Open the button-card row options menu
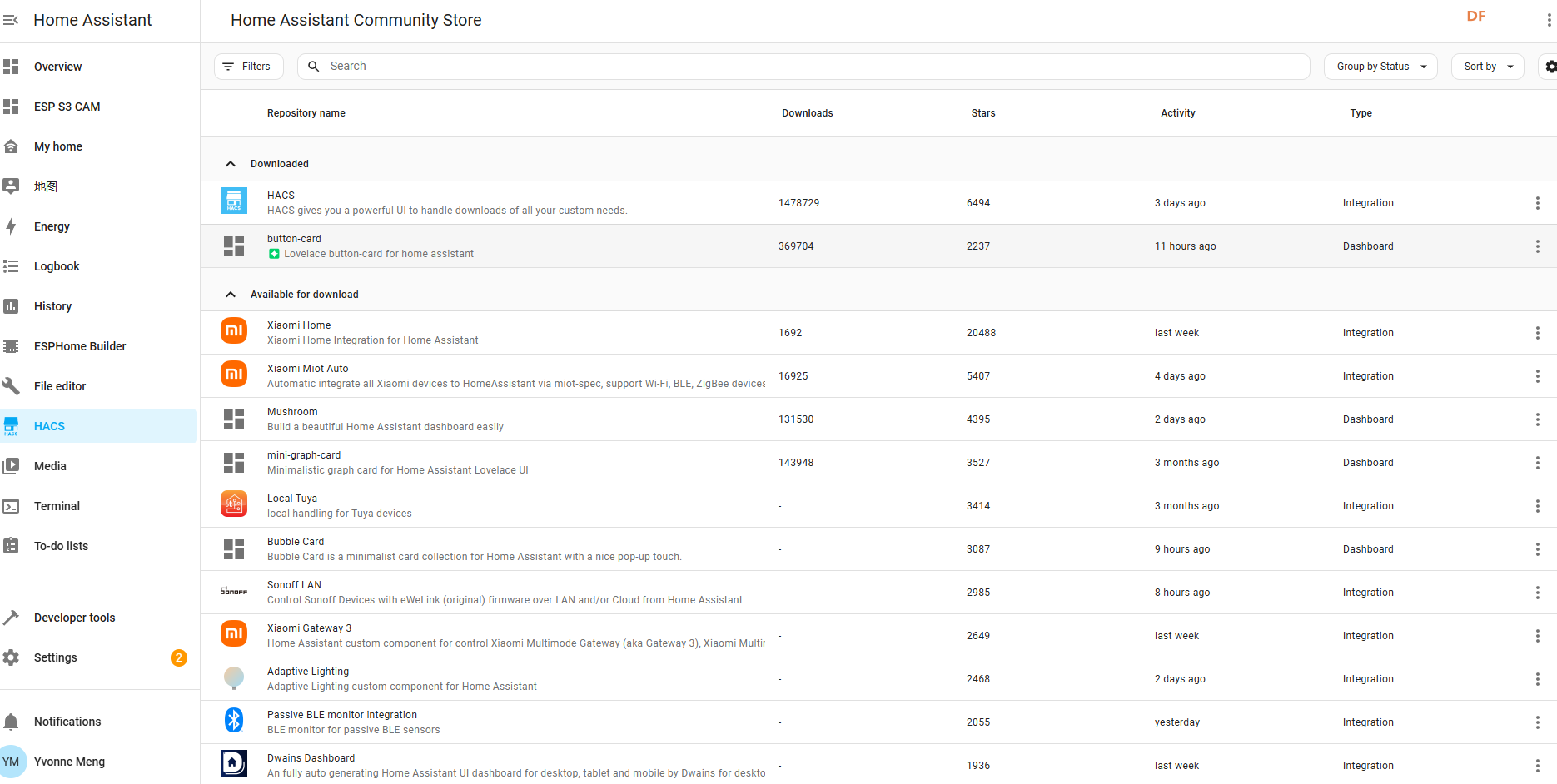 pyautogui.click(x=1537, y=246)
